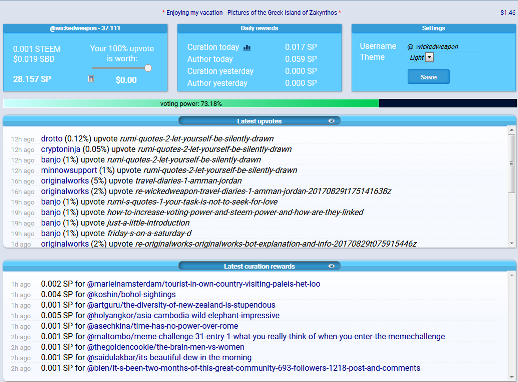Click 0.004 SP amount in the koshin row
518x382 pixels.
click(x=57, y=295)
